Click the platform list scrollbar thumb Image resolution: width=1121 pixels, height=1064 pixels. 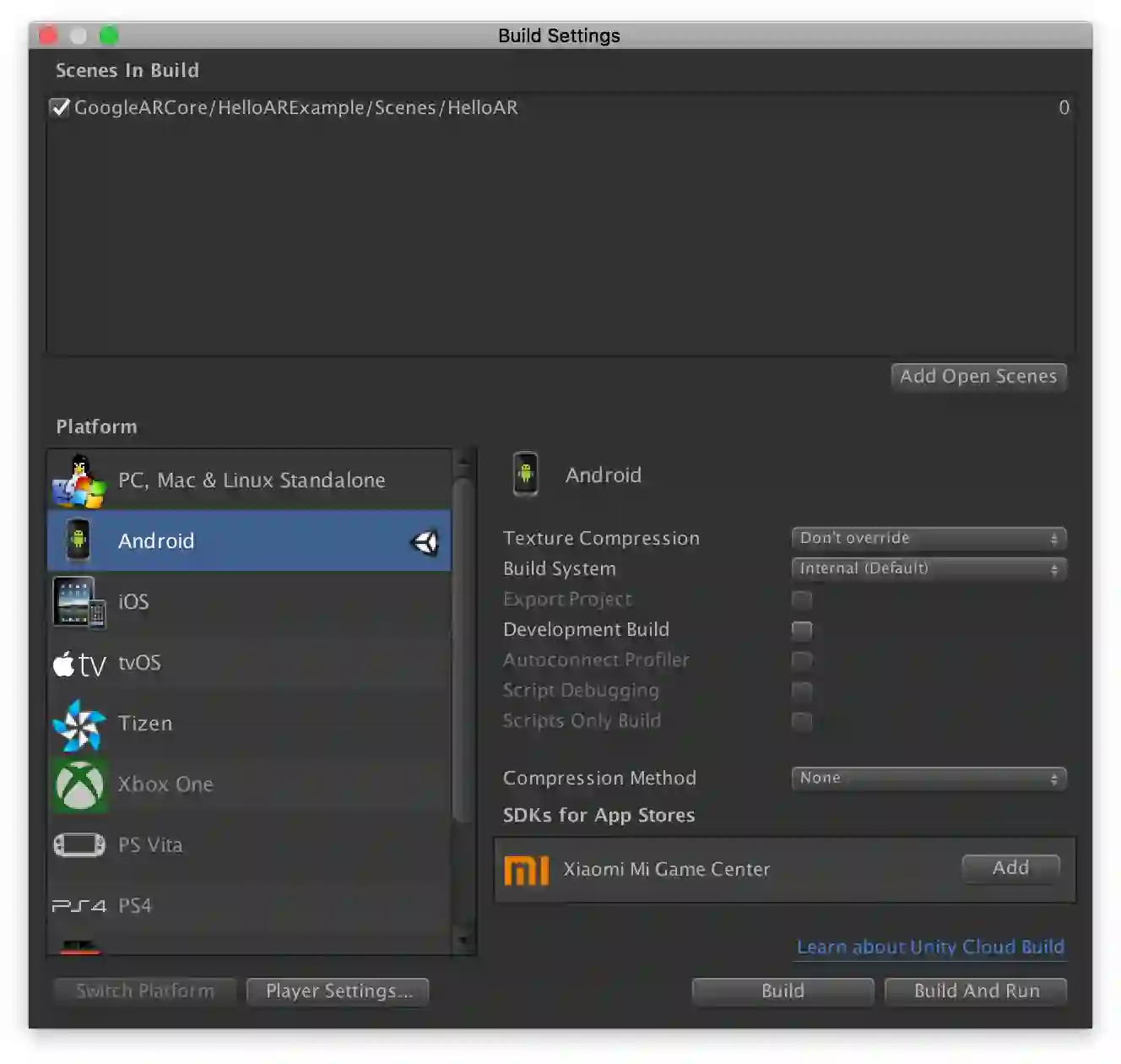pos(462,649)
